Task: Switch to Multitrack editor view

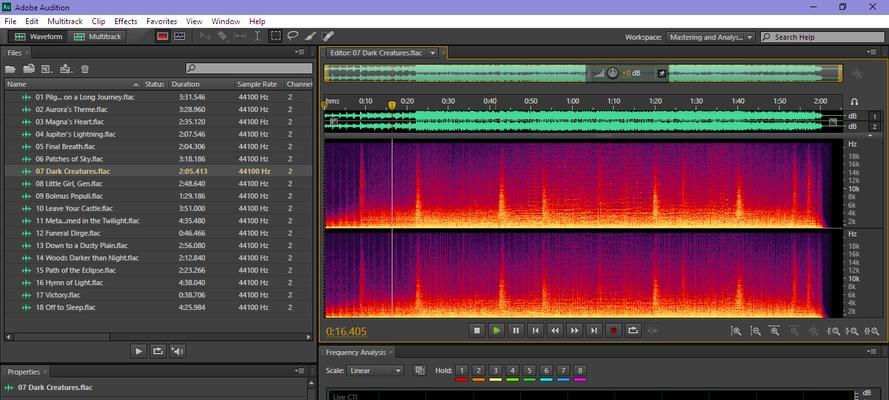Action: click(98, 37)
